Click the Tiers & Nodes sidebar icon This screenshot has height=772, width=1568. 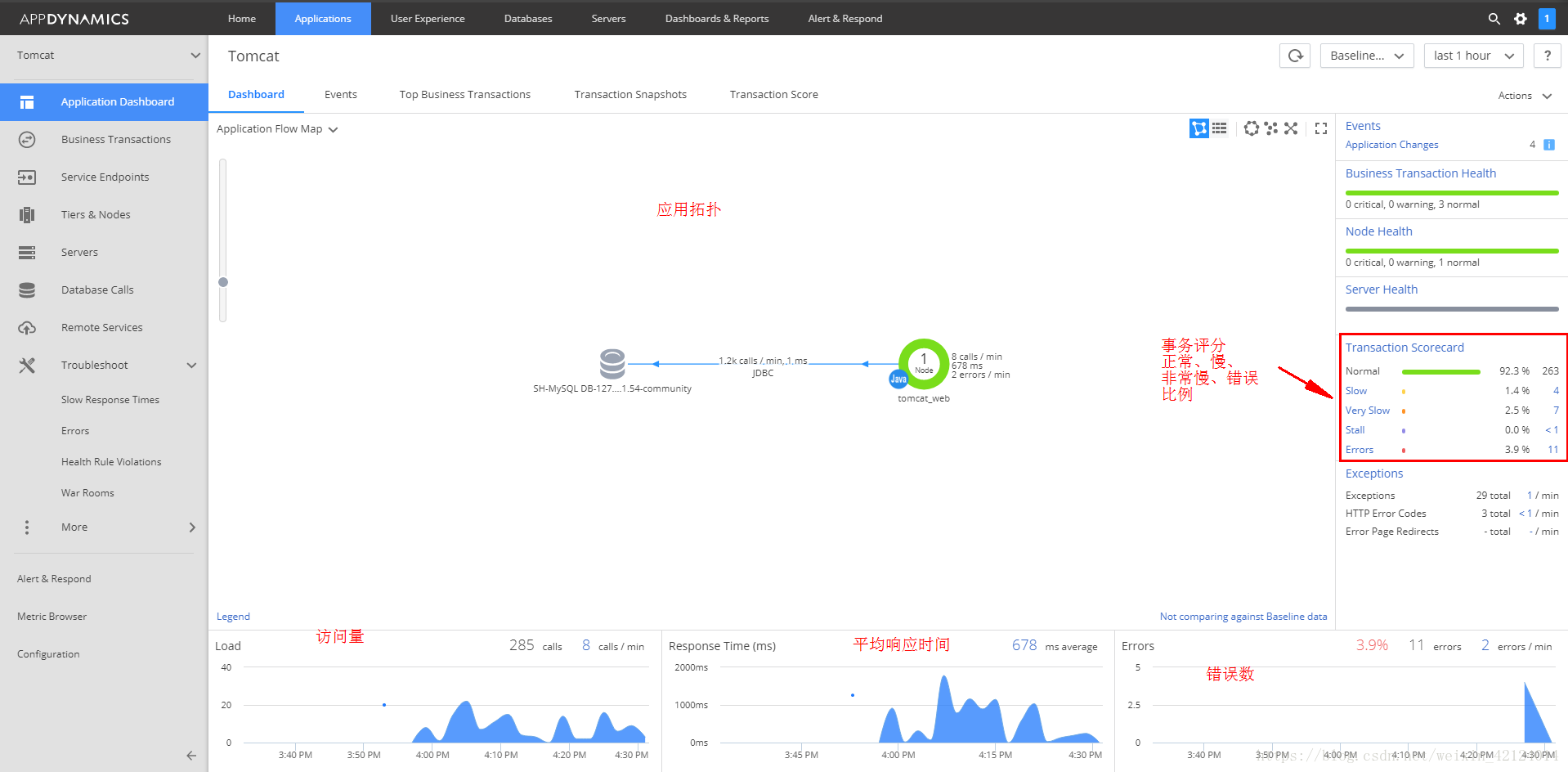tap(27, 215)
